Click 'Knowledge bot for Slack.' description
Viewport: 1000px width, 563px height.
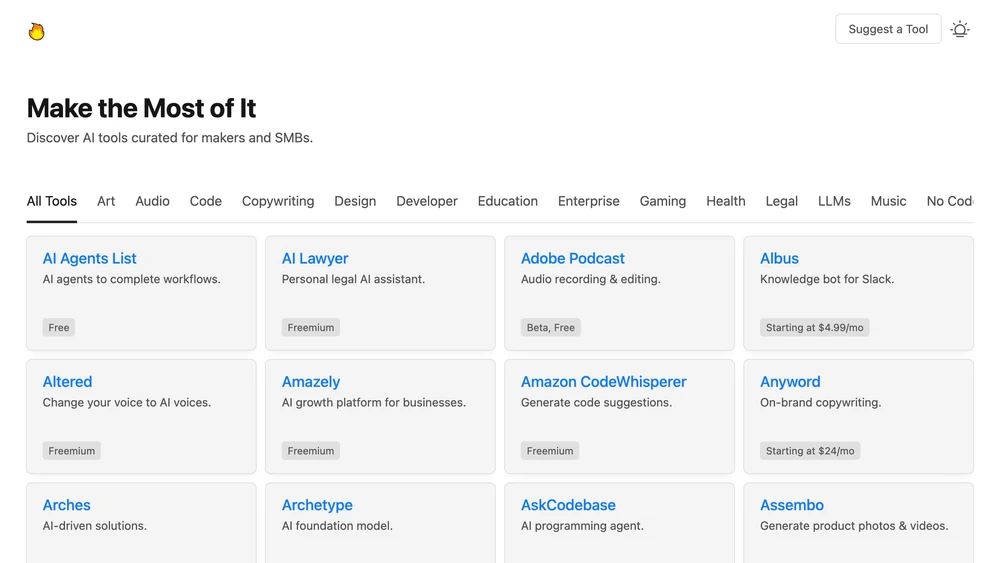pyautogui.click(x=827, y=279)
